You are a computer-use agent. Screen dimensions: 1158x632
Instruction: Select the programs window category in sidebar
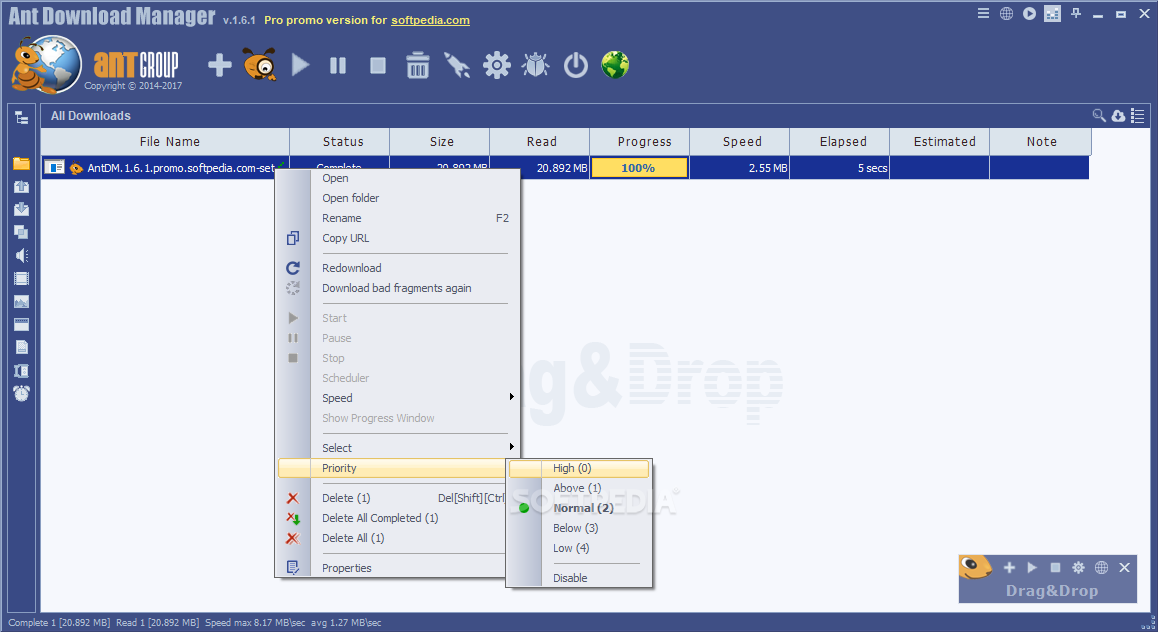pos(21,324)
